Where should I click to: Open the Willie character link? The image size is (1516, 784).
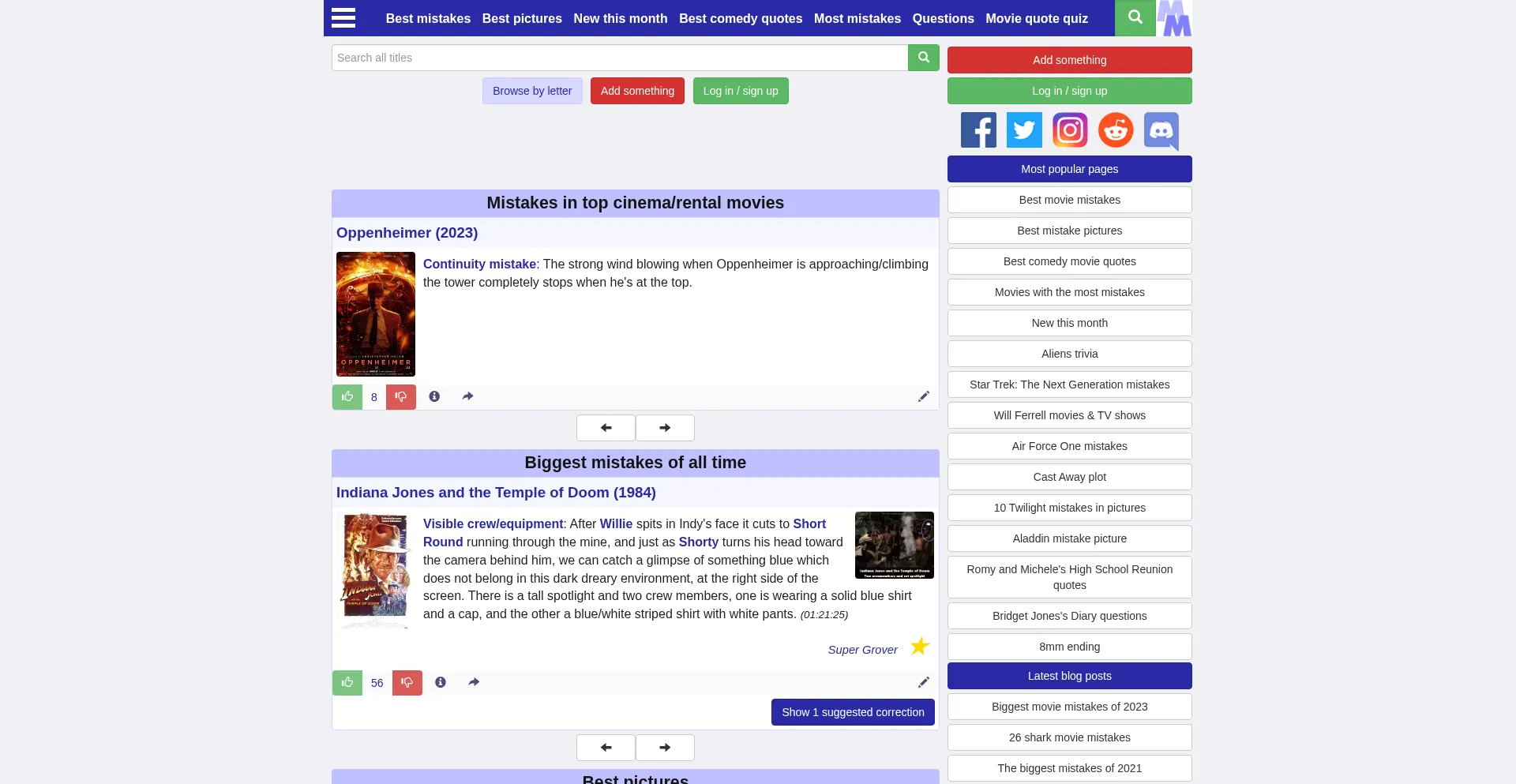click(x=616, y=523)
